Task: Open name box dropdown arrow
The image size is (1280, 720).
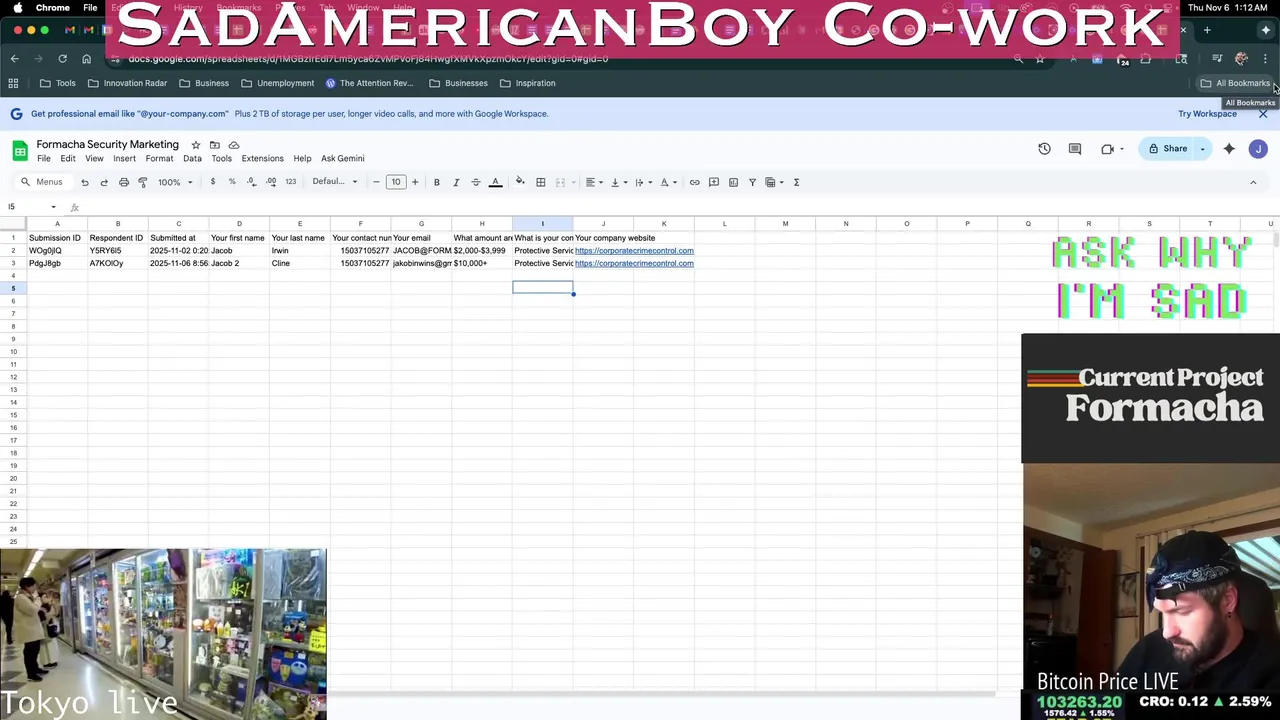Action: click(53, 207)
